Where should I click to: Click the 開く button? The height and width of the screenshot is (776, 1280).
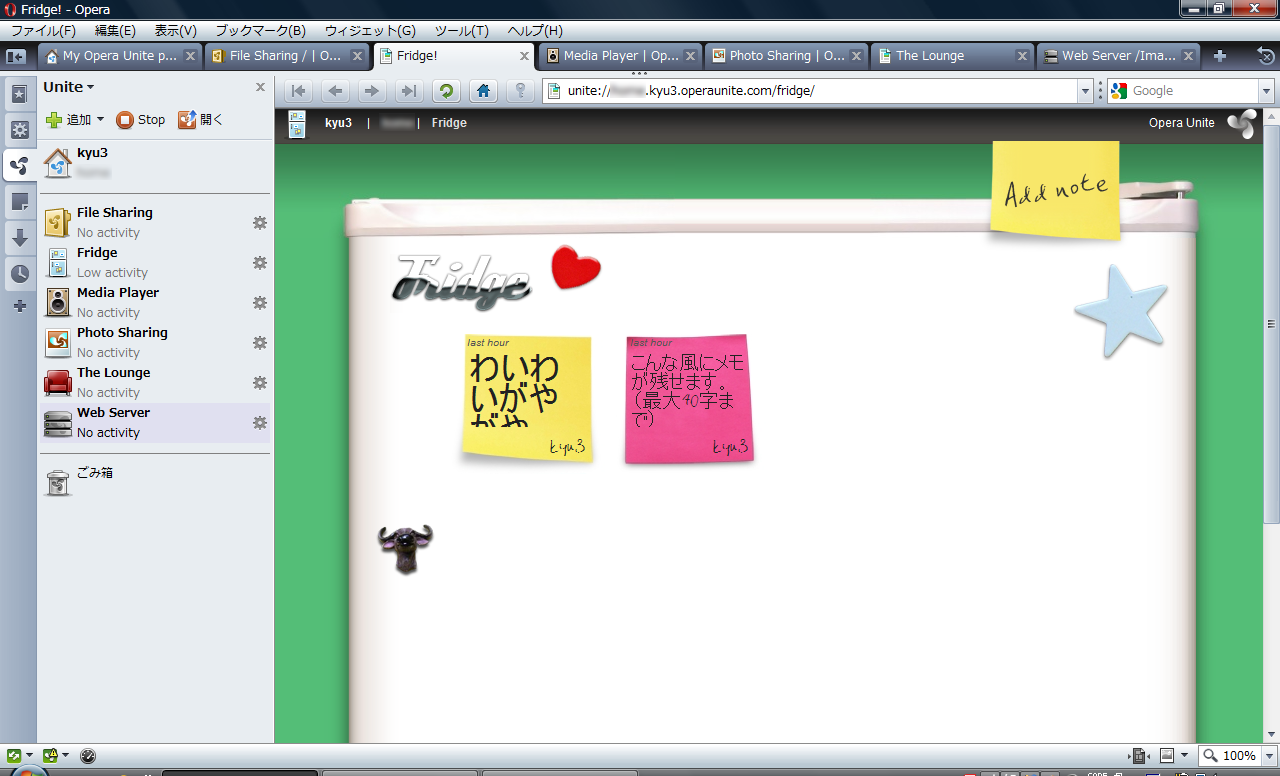click(201, 120)
